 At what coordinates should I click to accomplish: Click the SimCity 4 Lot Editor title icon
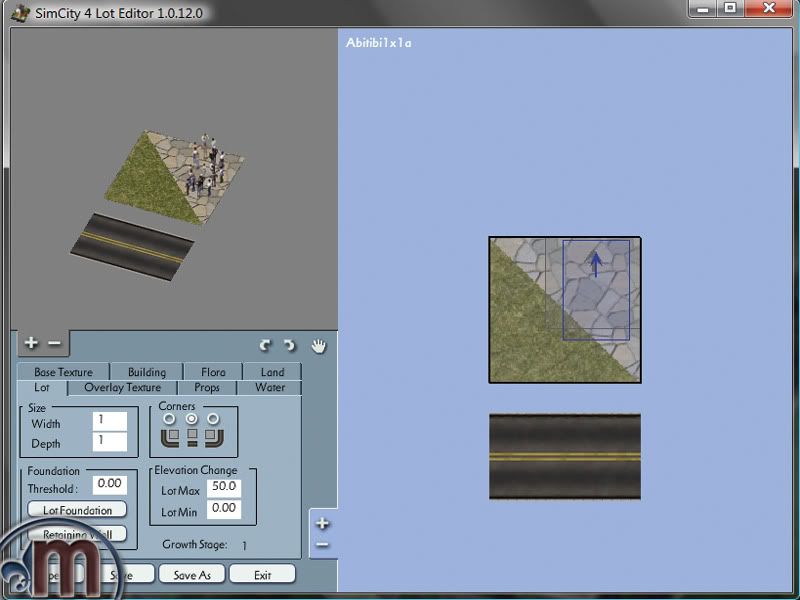(20, 13)
